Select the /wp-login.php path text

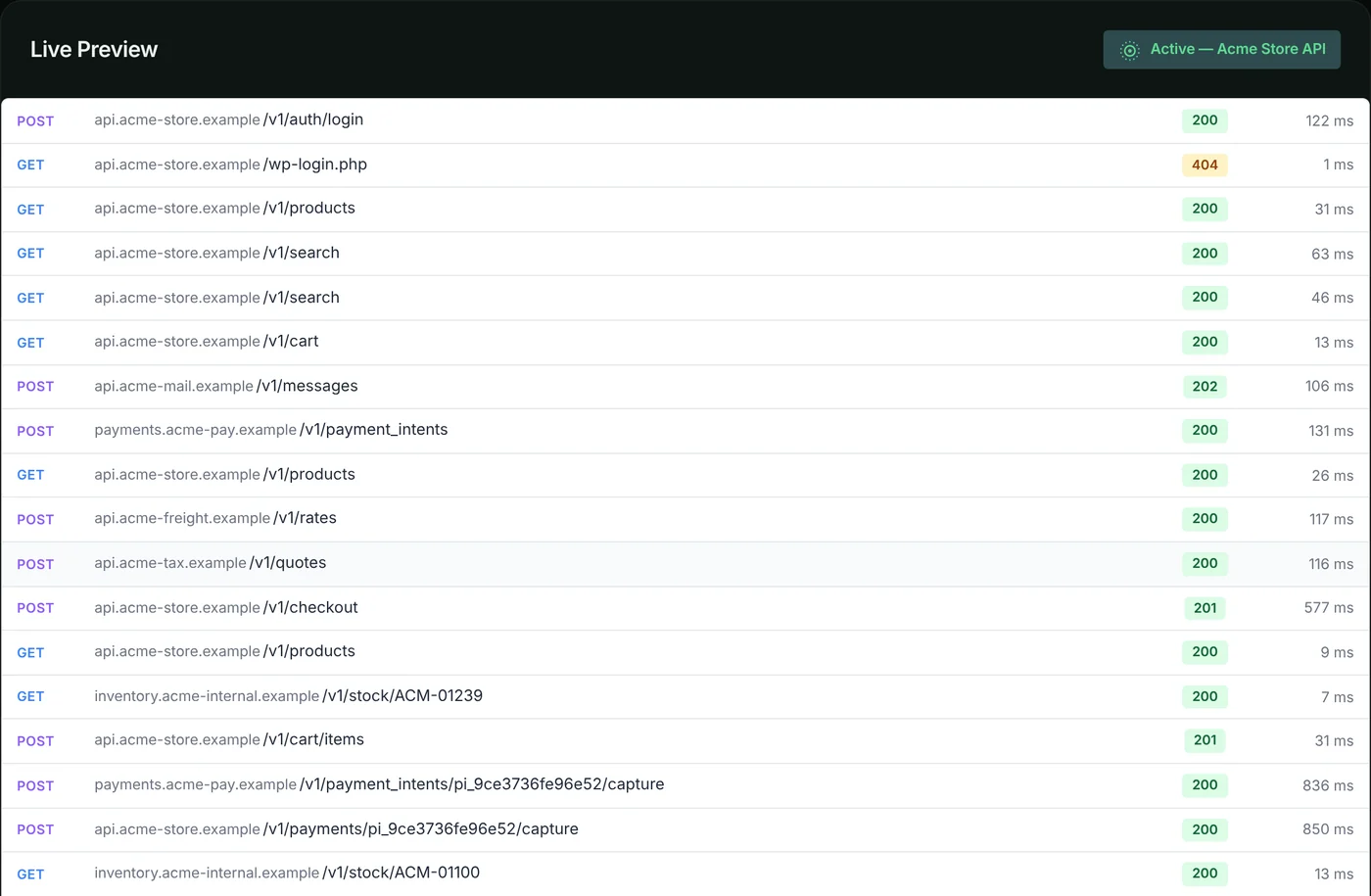coord(315,165)
